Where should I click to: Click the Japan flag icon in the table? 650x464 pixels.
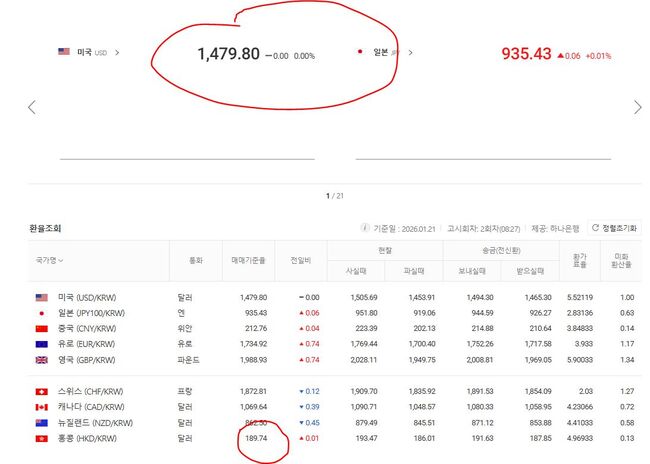tap(42, 312)
